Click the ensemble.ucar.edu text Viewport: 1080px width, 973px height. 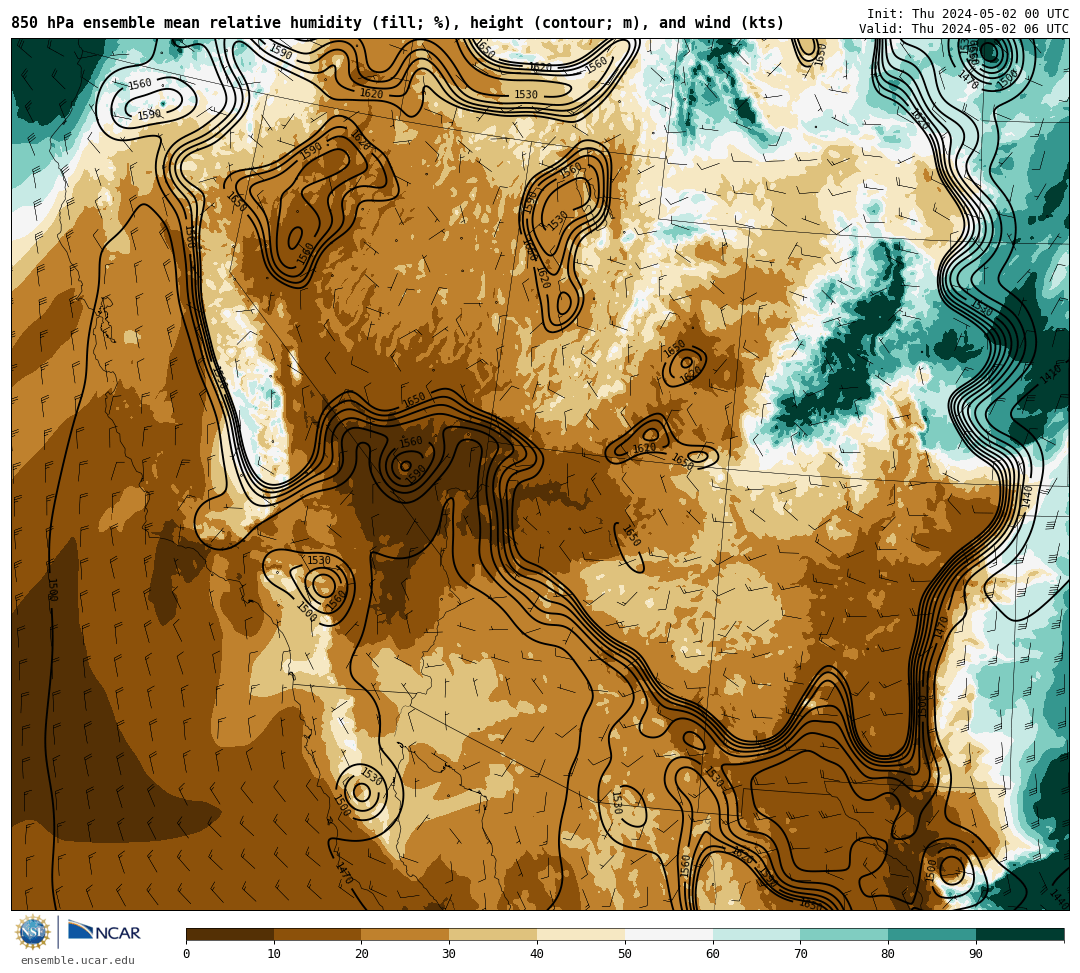tap(78, 960)
